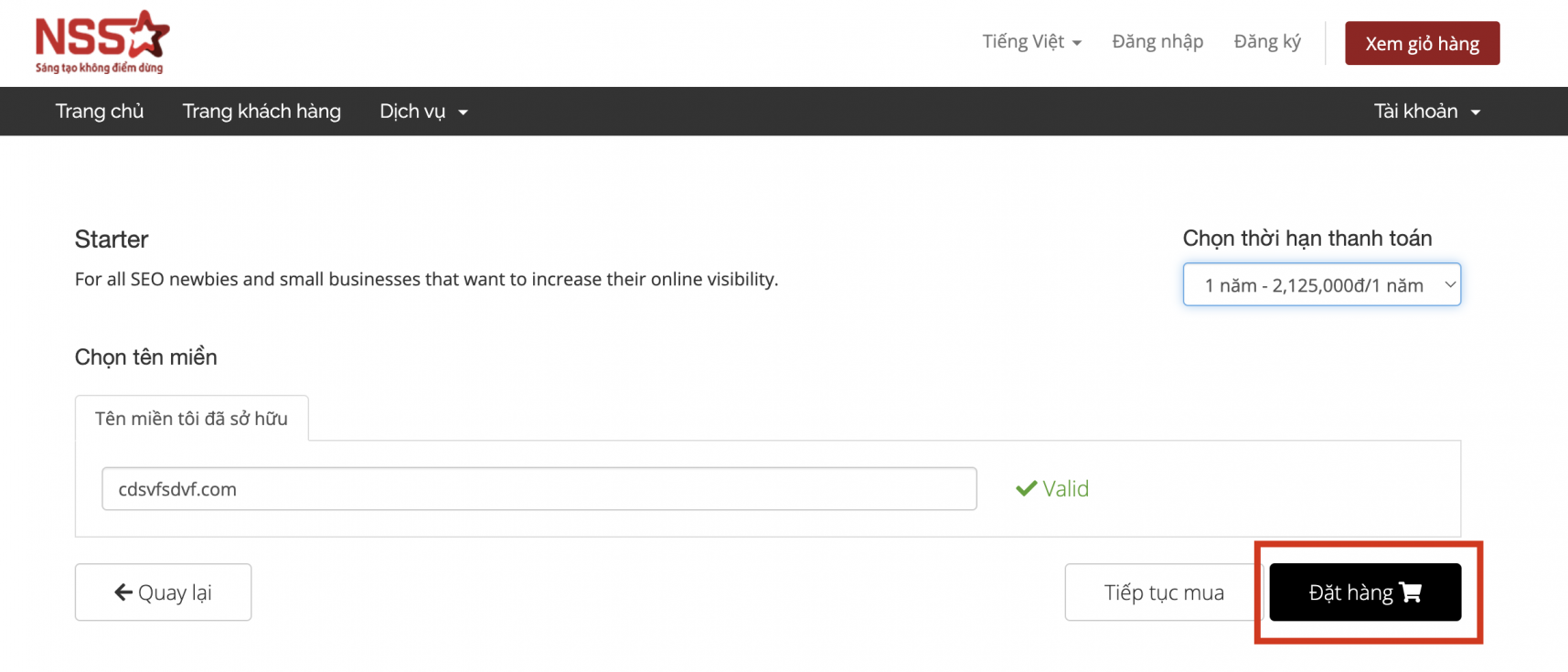Image resolution: width=1568 pixels, height=672 pixels.
Task: Open Trang khách hàng menu item
Action: coord(261,112)
